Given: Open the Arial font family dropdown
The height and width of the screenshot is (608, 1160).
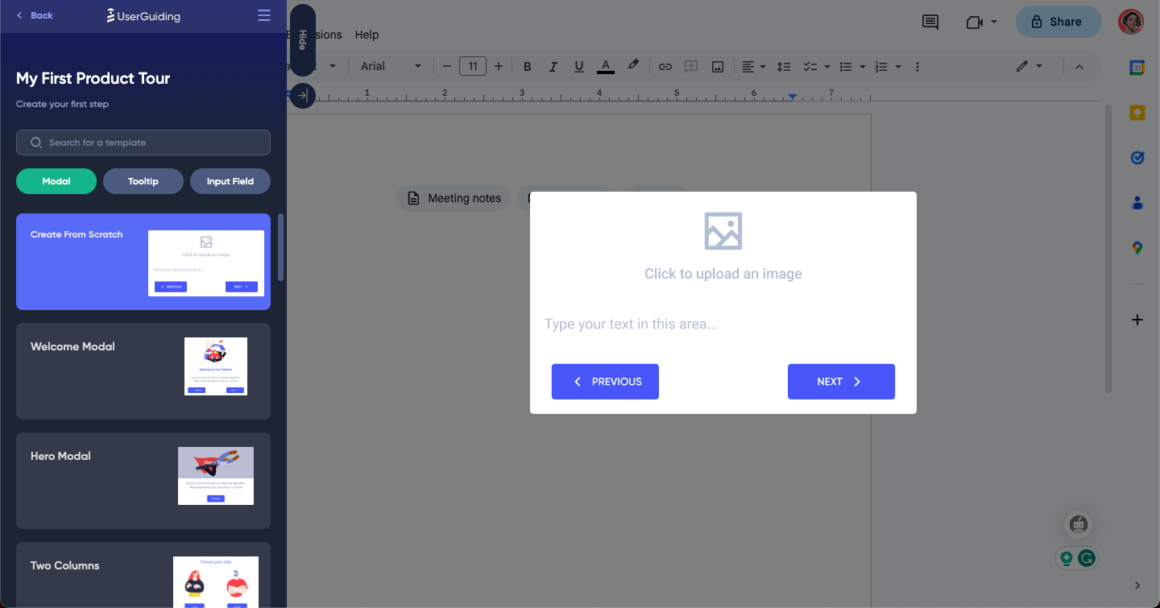Looking at the screenshot, I should 391,66.
